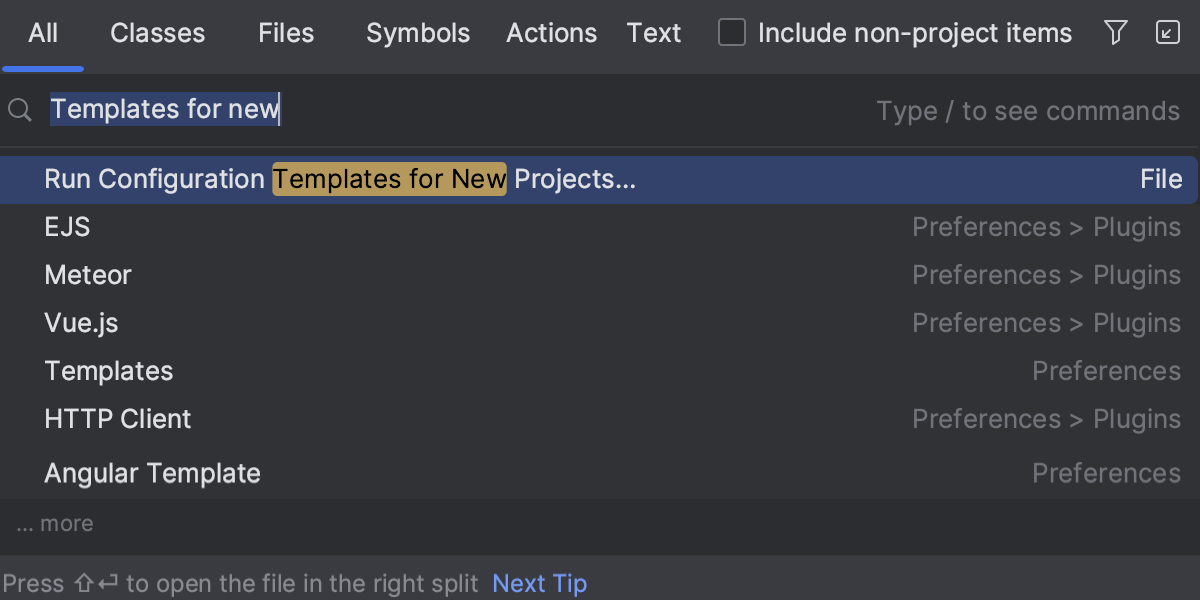Open the Templates preferences entry
This screenshot has width=1200, height=600.
[108, 371]
